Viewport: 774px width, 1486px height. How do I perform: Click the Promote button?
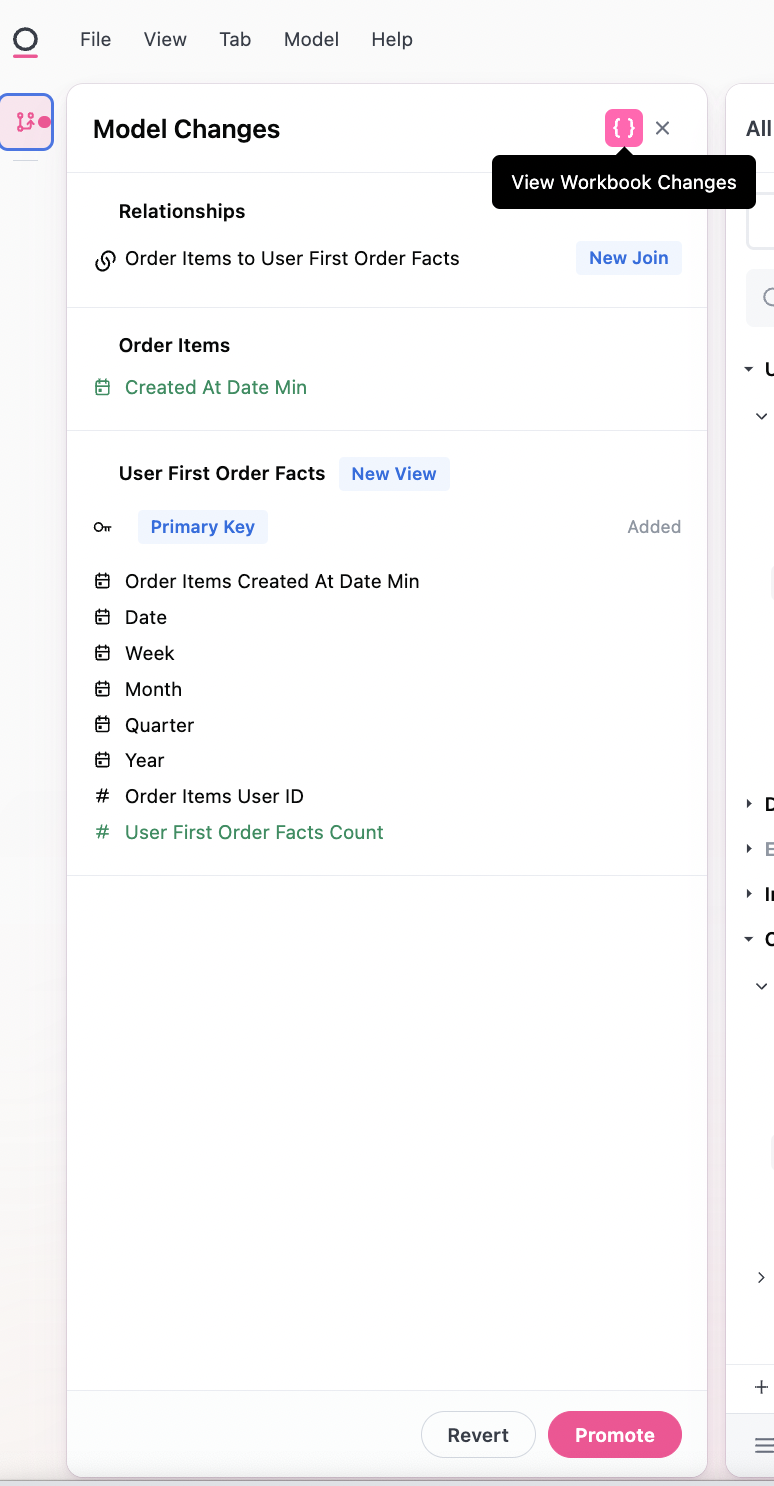coord(614,1435)
